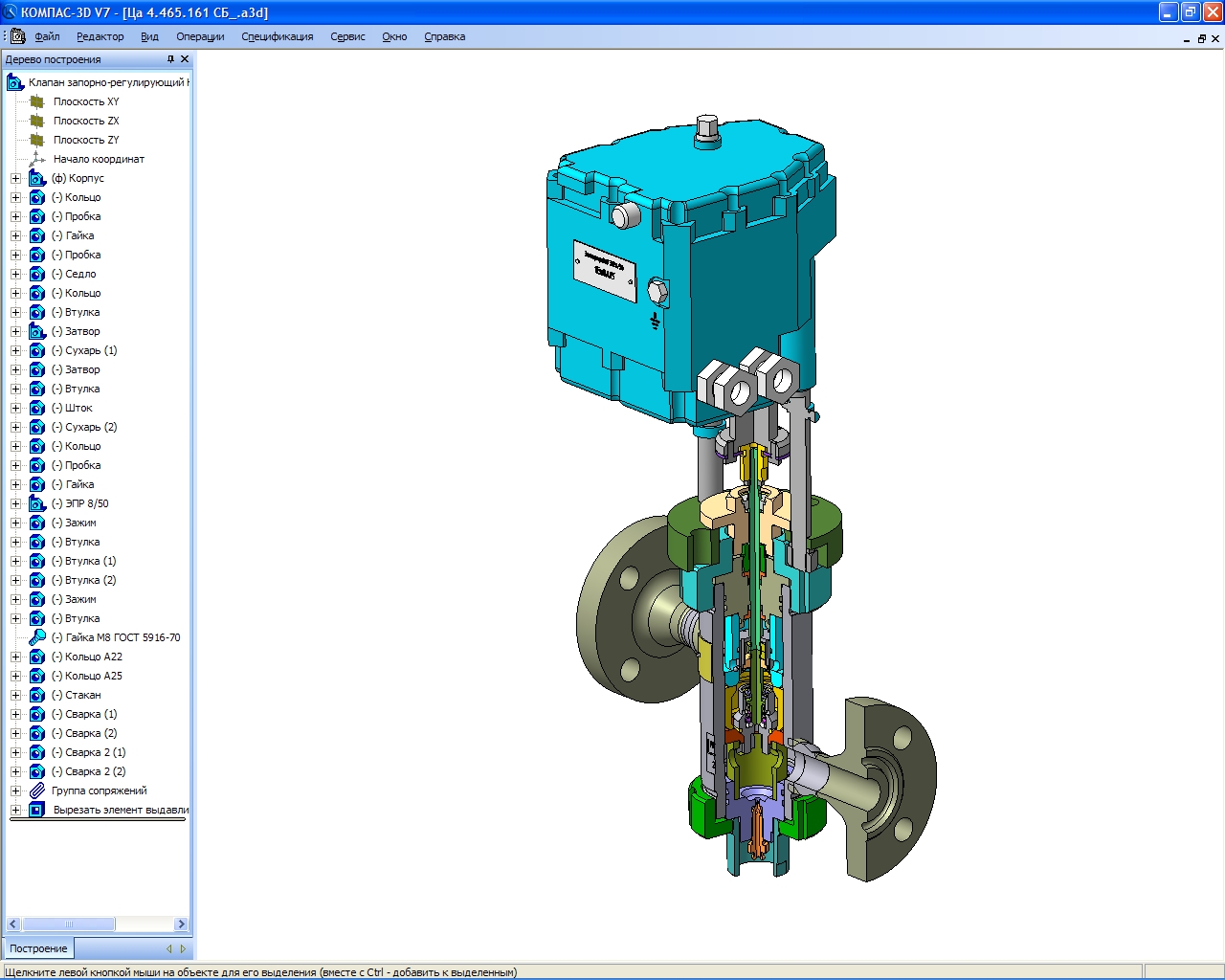This screenshot has width=1225, height=980.
Task: Click the ЭПР 8/50 subassembly icon
Action: tap(37, 503)
